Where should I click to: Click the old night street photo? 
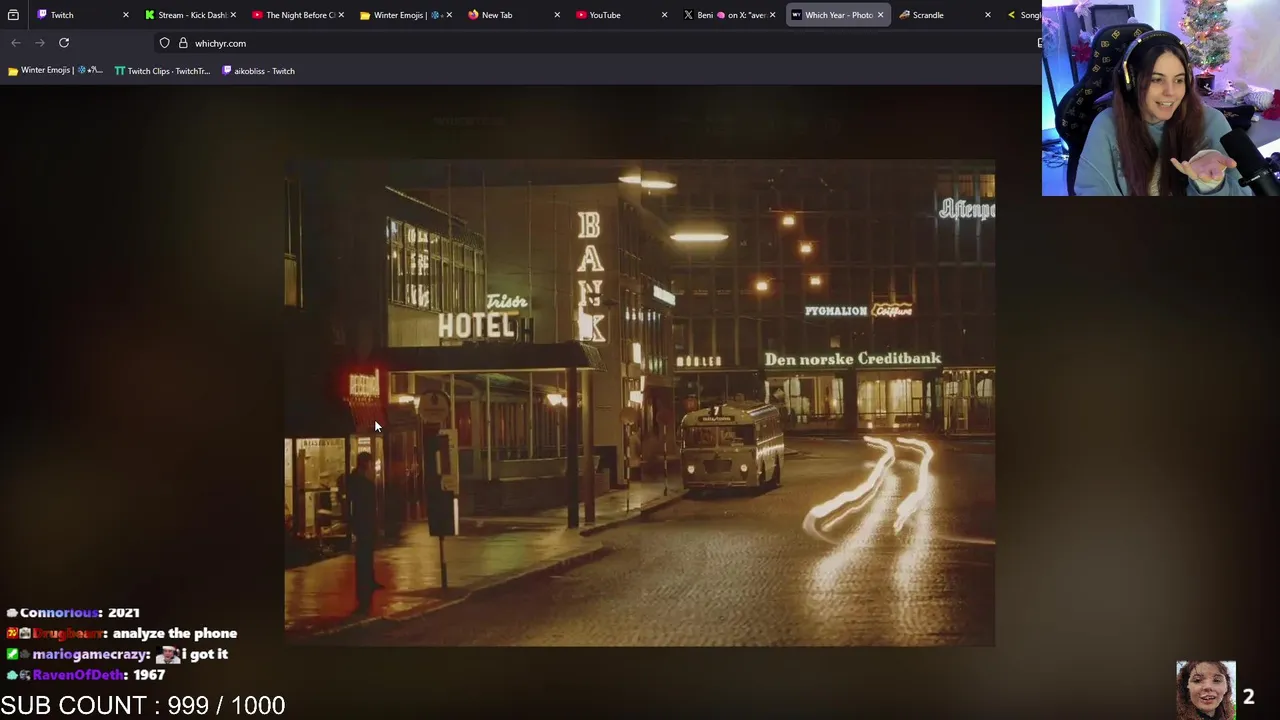(x=640, y=403)
